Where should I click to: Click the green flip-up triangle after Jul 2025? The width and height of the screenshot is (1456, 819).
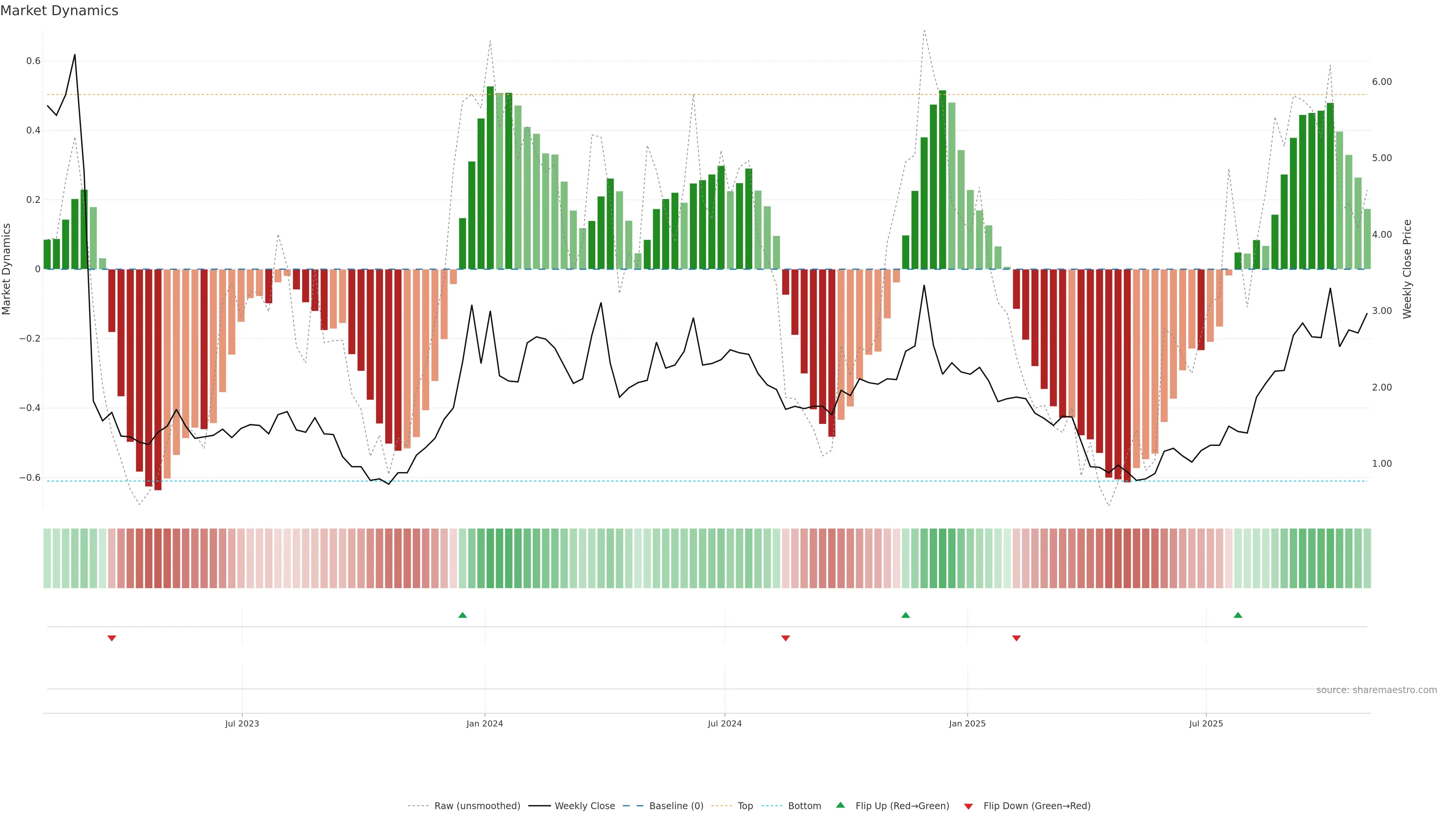pos(1238,615)
